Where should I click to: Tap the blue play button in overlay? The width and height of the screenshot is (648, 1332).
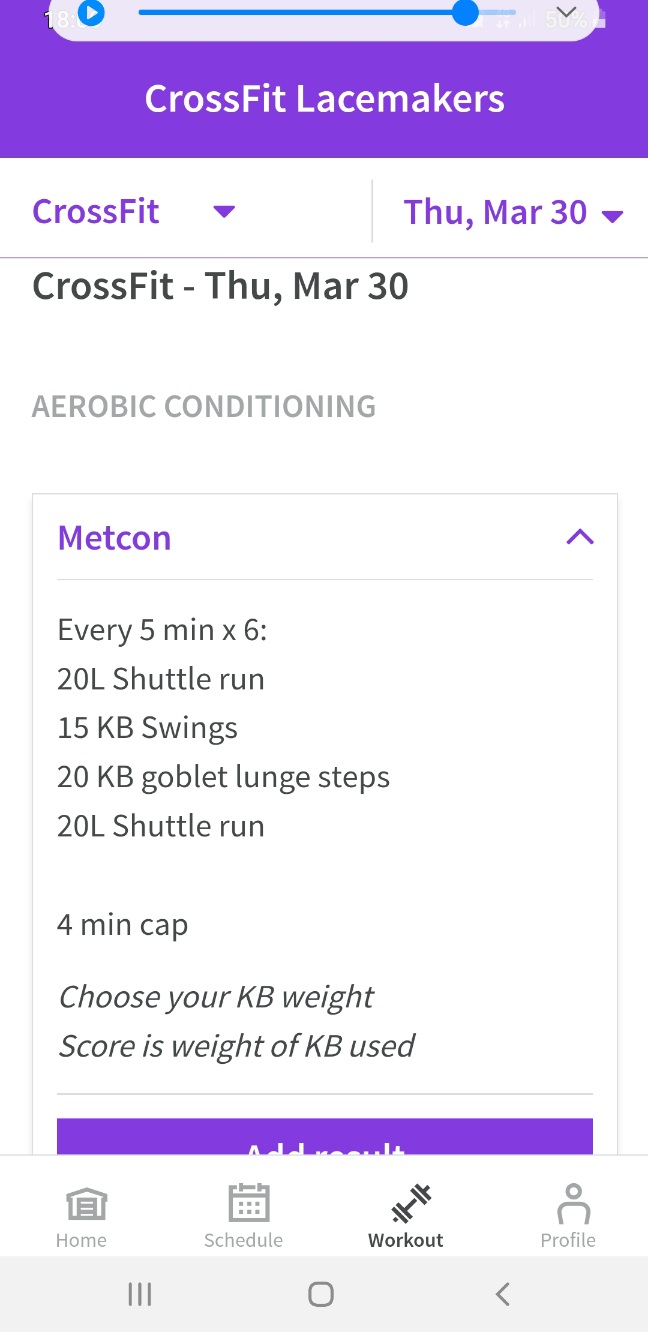click(91, 13)
